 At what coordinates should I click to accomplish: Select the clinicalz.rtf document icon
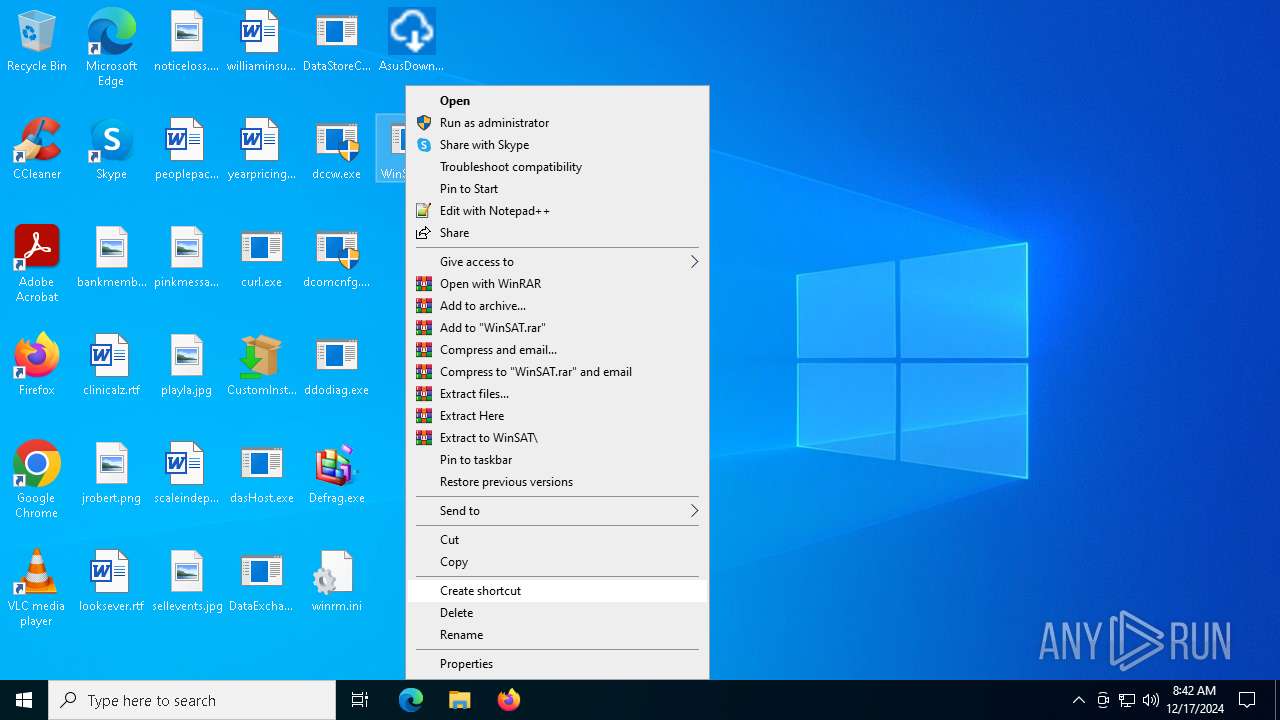(111, 366)
